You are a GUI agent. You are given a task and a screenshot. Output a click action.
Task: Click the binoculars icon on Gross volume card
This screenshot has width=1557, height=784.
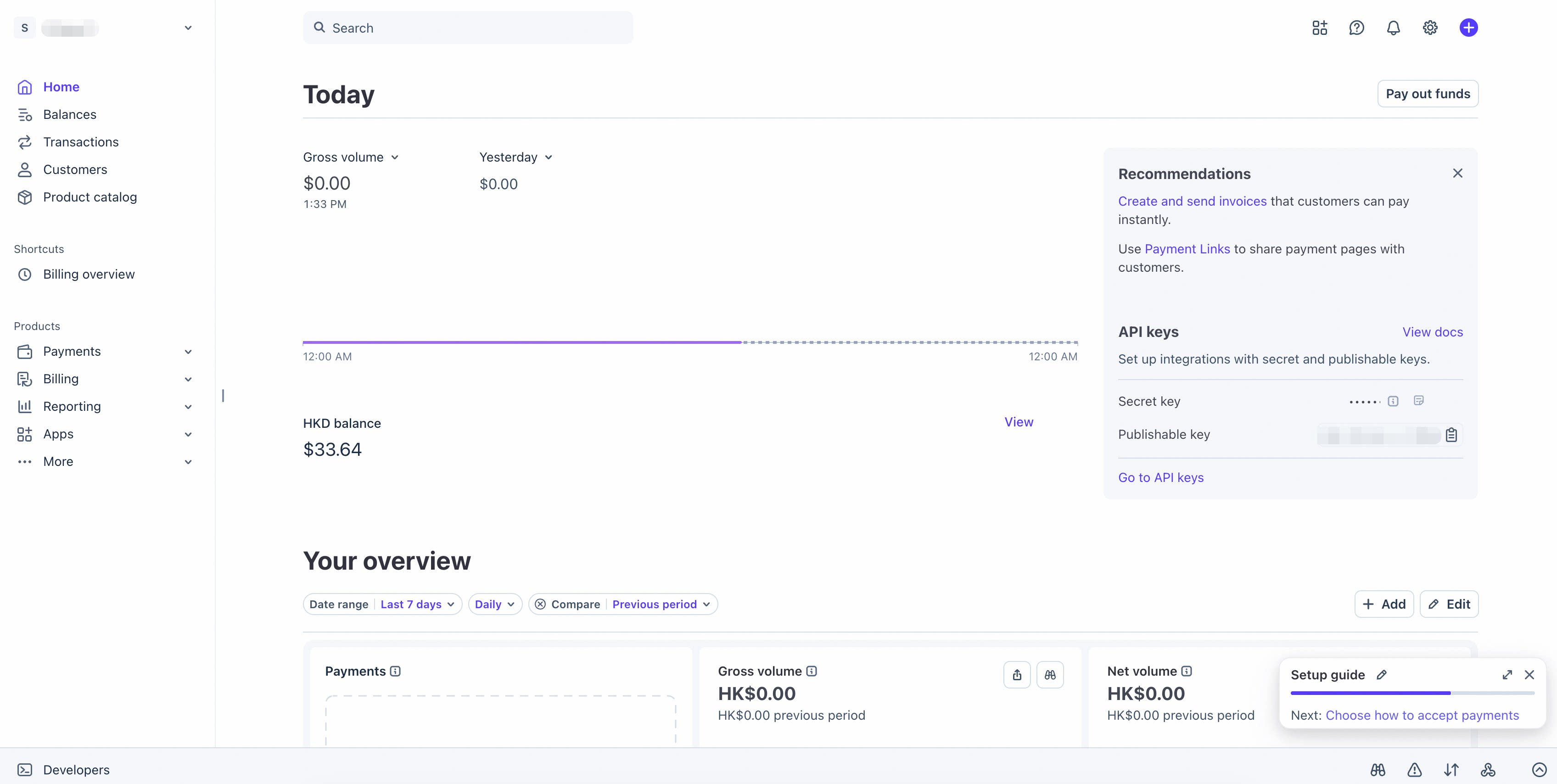coord(1050,675)
